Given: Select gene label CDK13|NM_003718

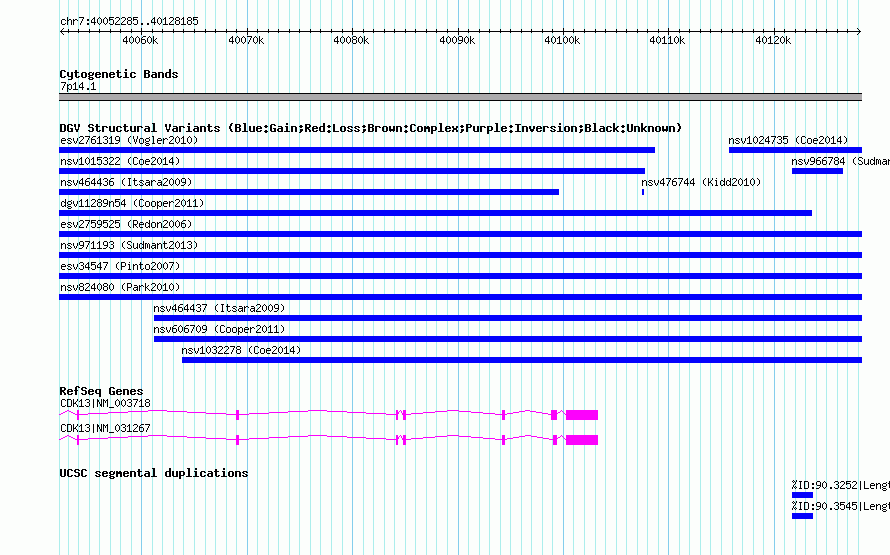Looking at the screenshot, I should click(106, 403).
